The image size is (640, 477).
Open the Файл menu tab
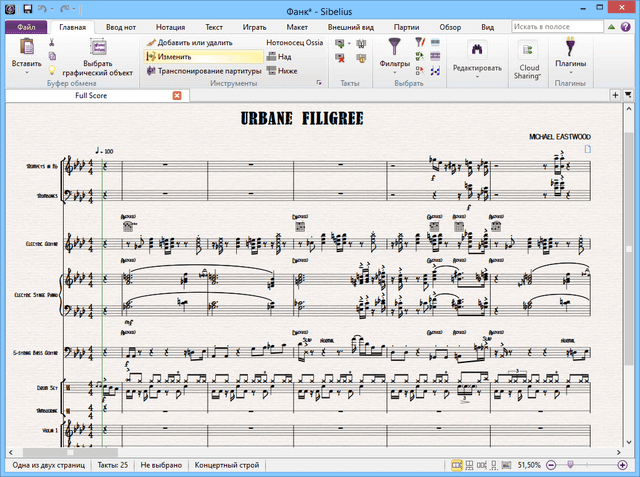pyautogui.click(x=26, y=29)
